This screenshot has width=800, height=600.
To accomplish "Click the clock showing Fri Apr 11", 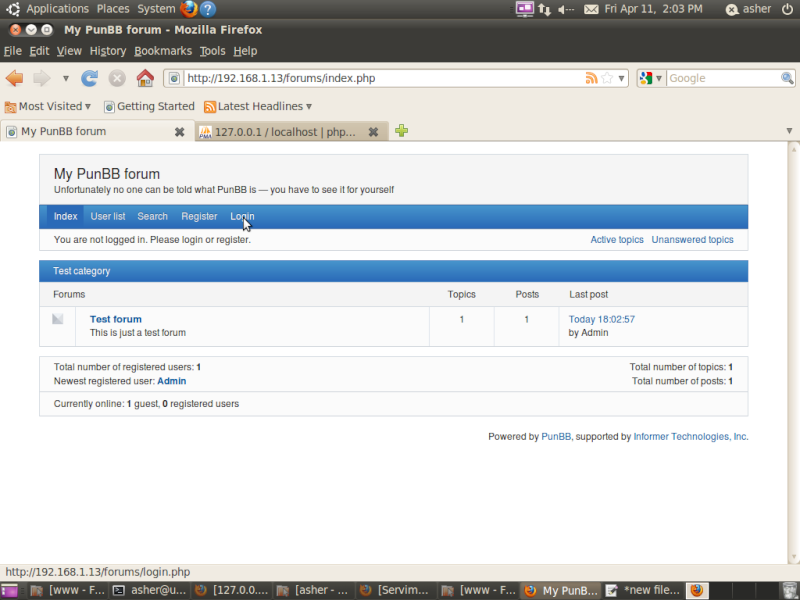I will (653, 9).
